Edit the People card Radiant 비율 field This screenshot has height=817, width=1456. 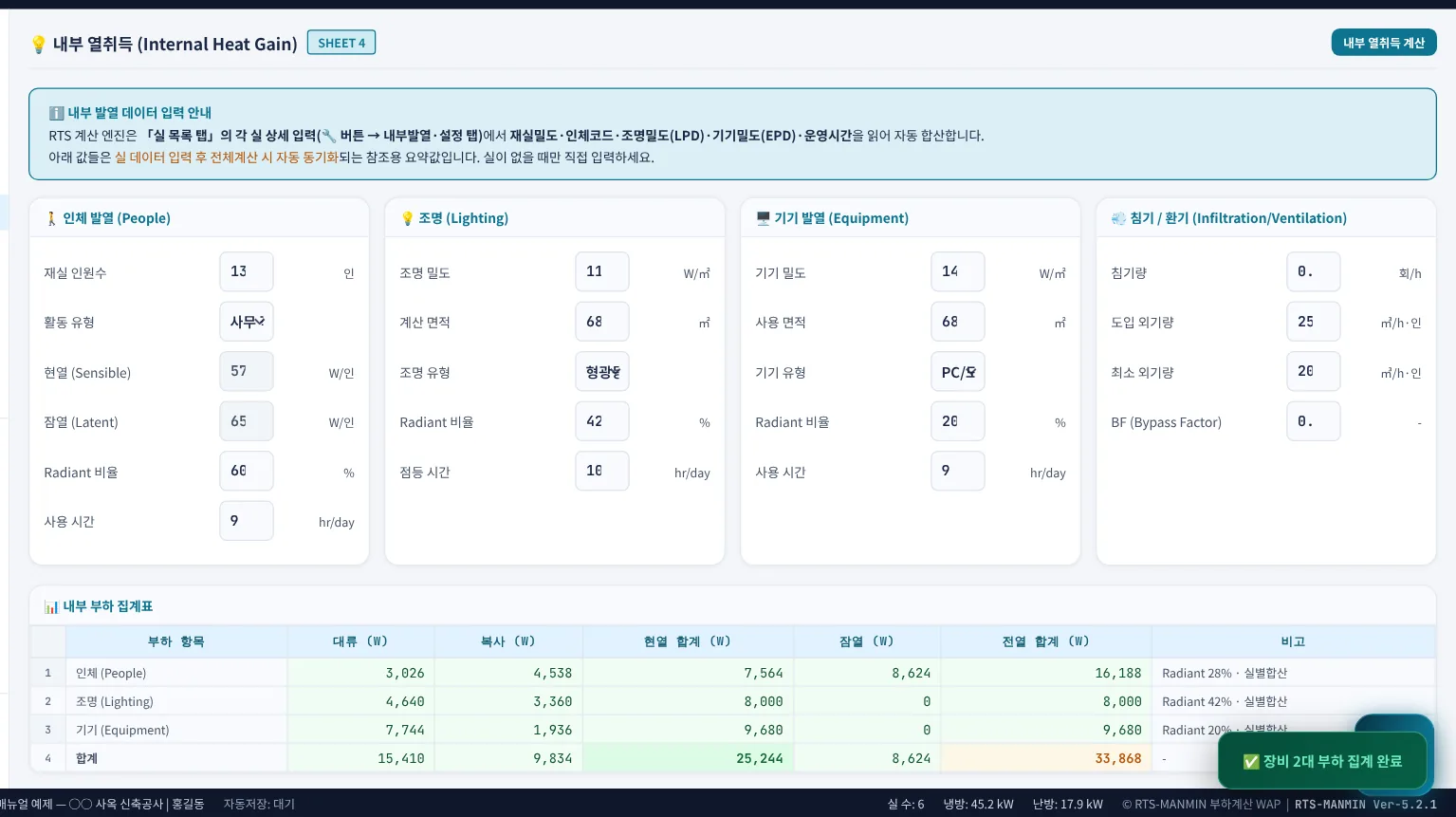point(247,472)
